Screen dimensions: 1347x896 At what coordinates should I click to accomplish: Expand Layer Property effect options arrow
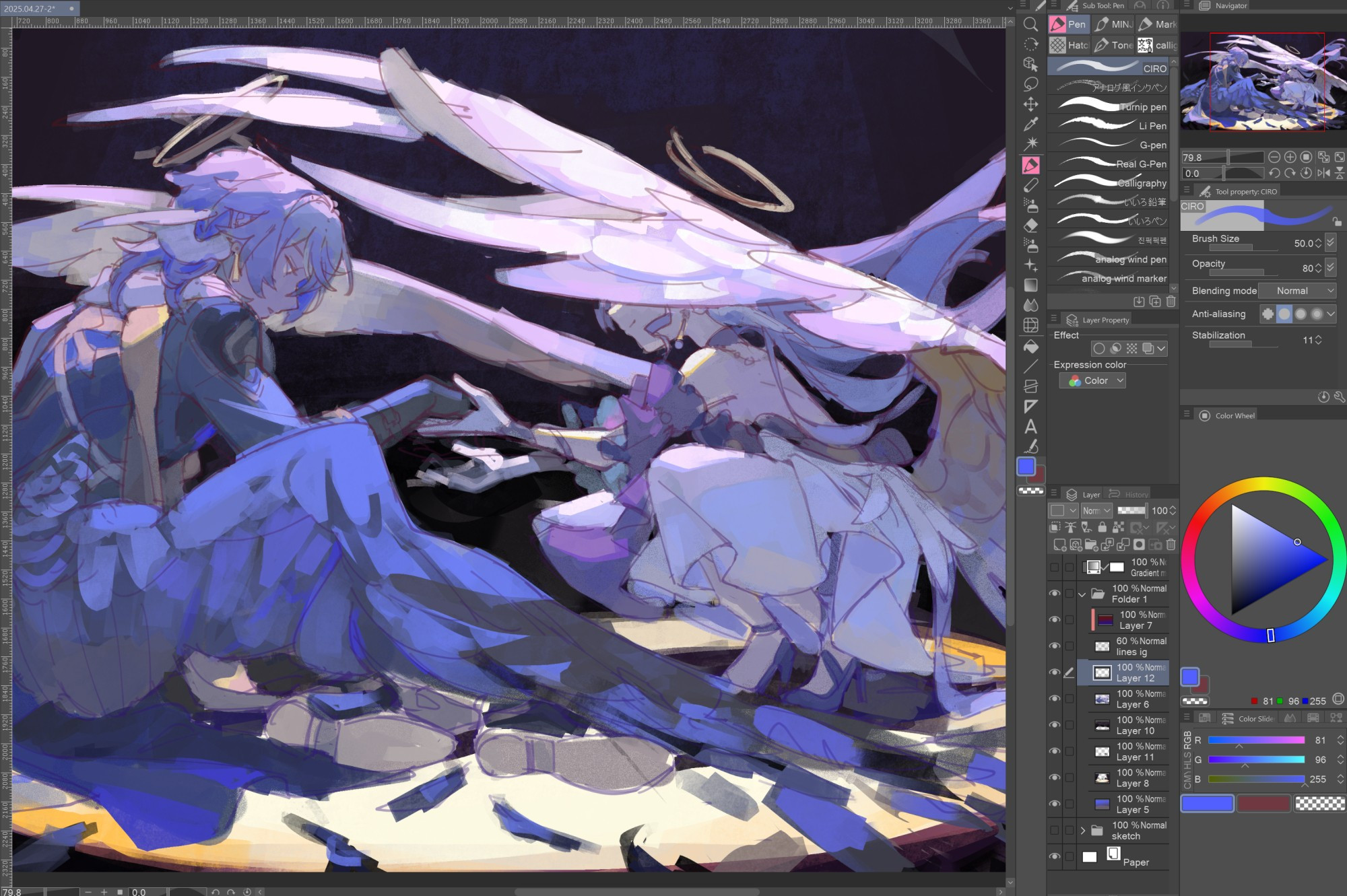click(x=1161, y=349)
